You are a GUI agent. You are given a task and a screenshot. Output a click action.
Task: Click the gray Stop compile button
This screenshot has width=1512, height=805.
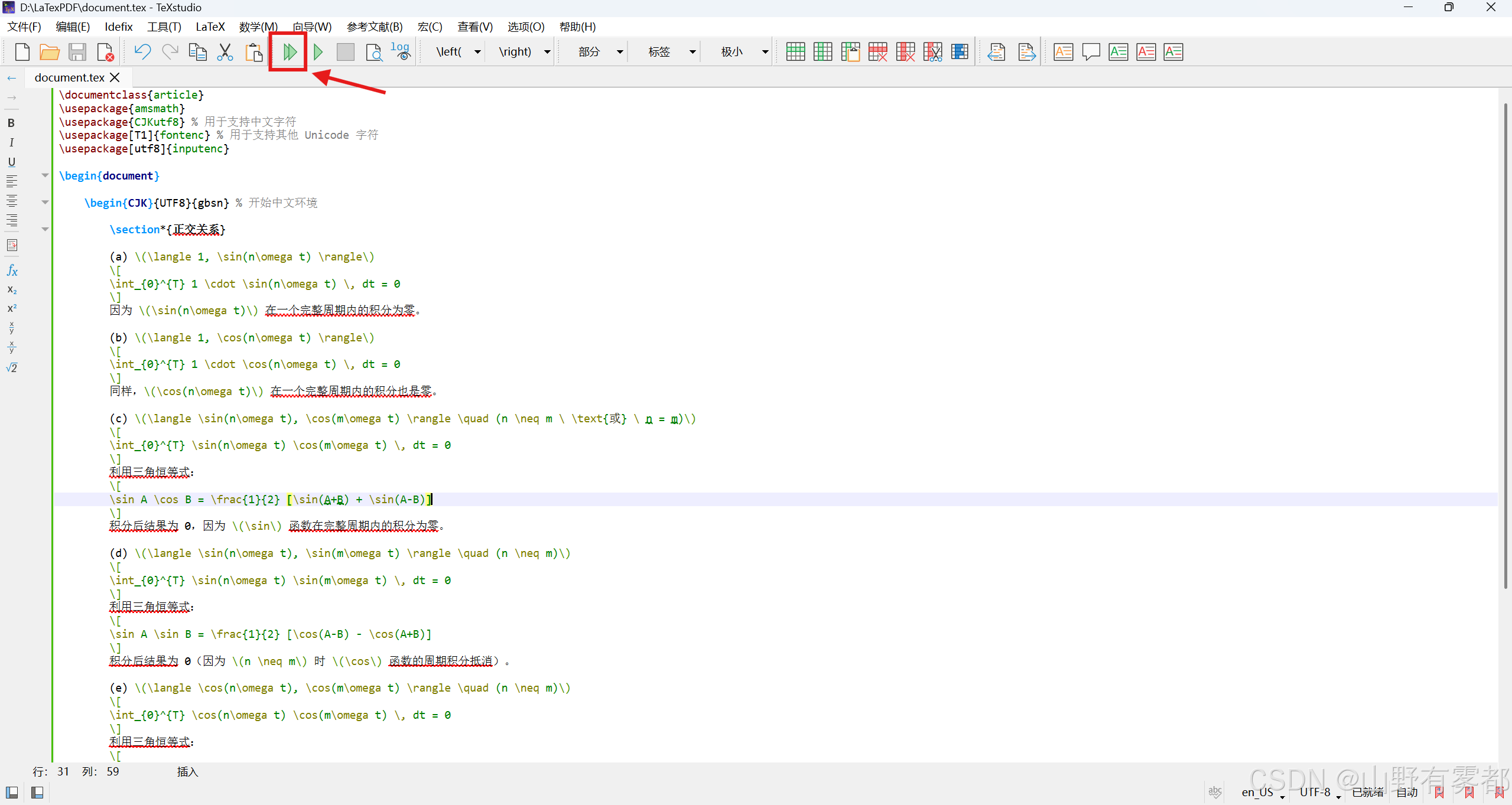click(x=345, y=52)
